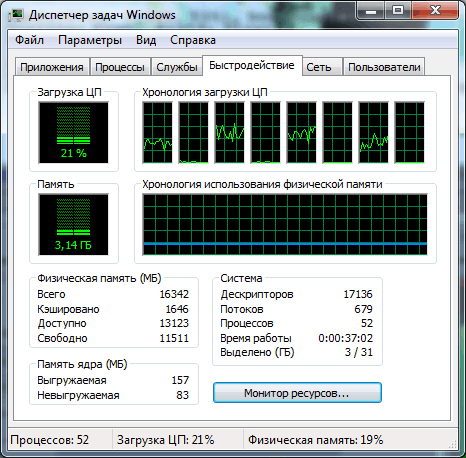
Task: Click the Время работы value 0:00:37:02
Action: pyautogui.click(x=345, y=338)
